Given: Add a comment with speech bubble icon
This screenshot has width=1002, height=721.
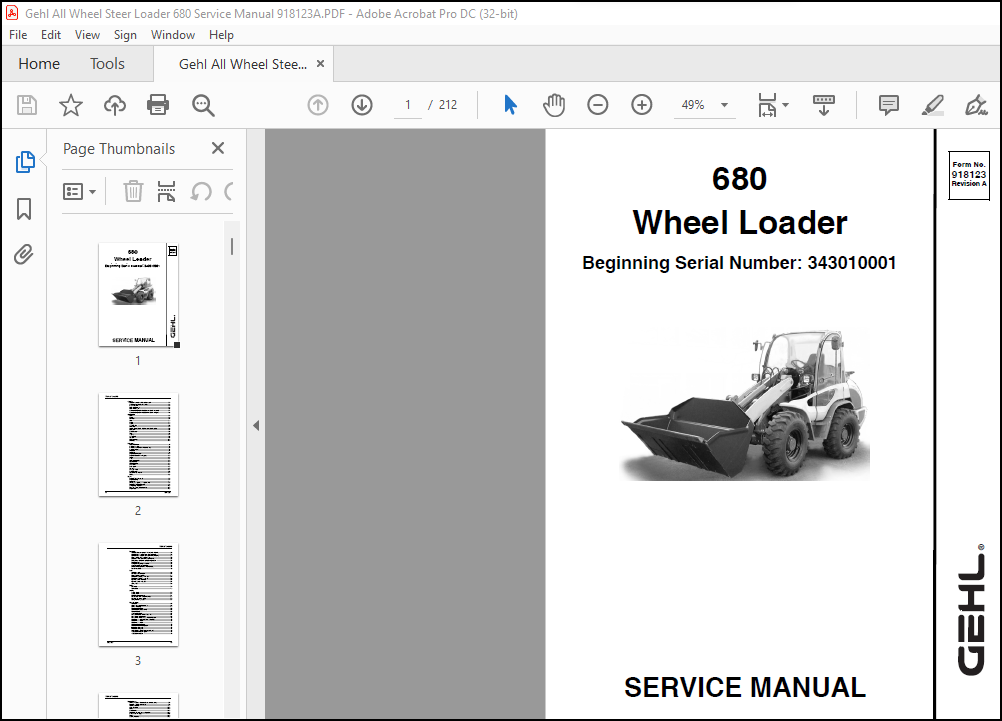Looking at the screenshot, I should 888,105.
